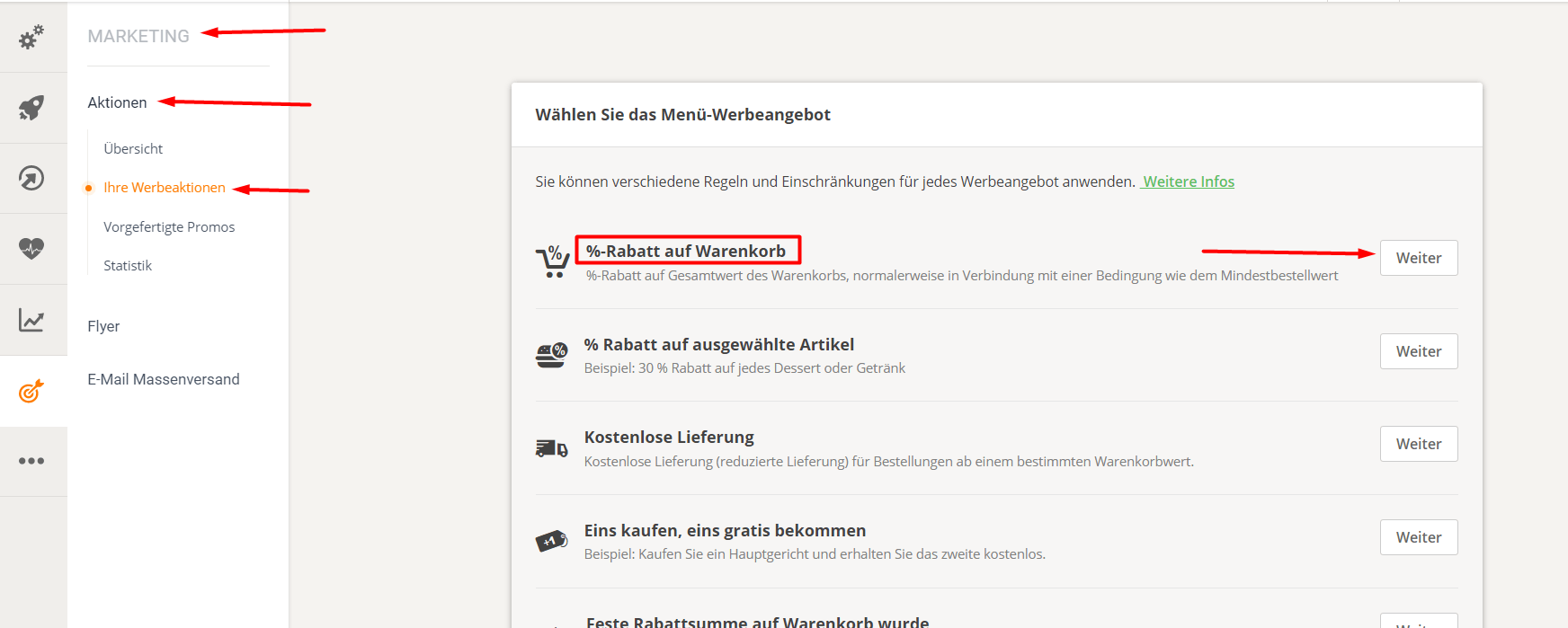Screen dimensions: 1568x628
Task: Open the Flyer menu section
Action: point(103,326)
